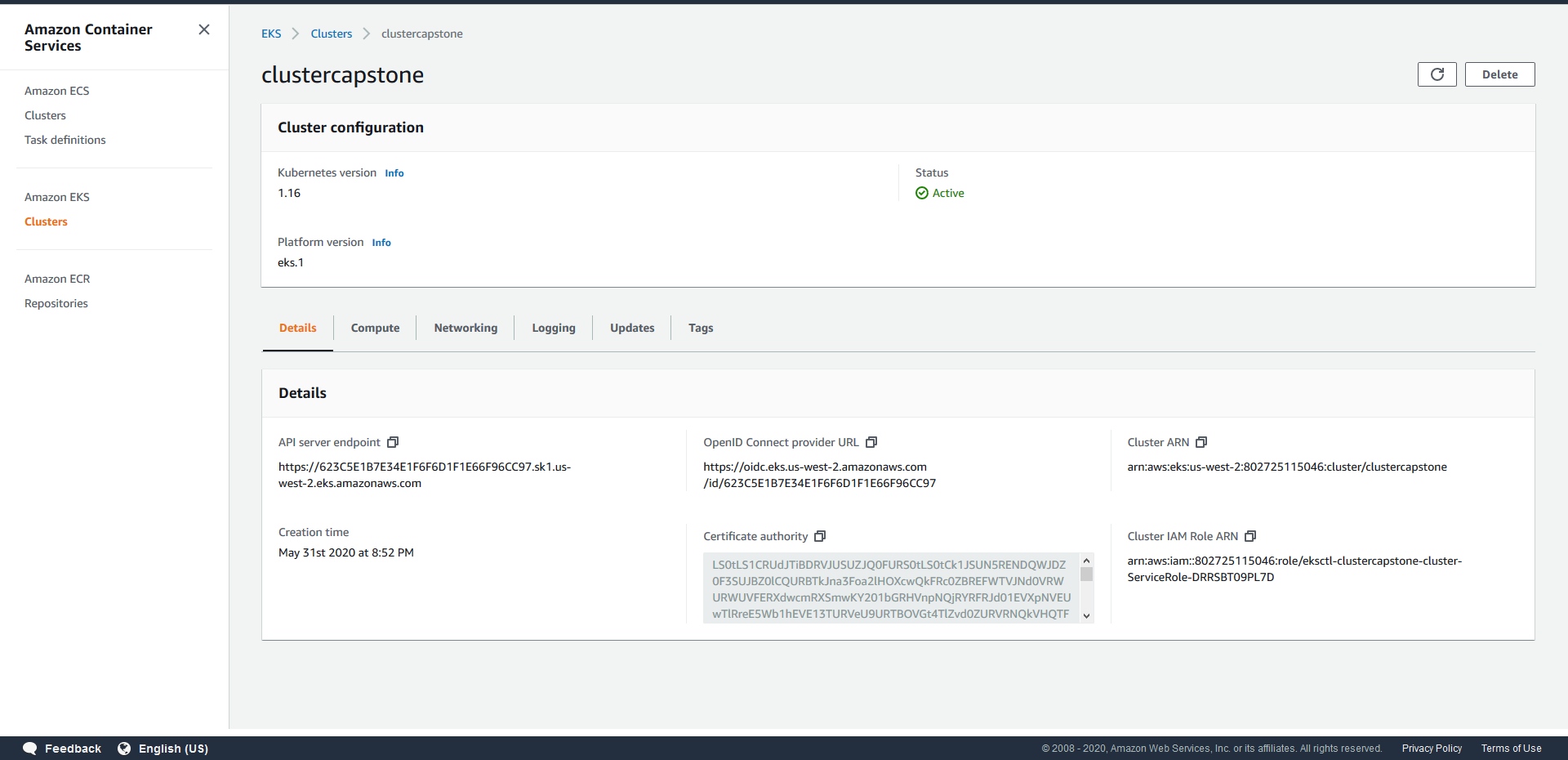Click the Cluster ARN value text

tap(1287, 467)
